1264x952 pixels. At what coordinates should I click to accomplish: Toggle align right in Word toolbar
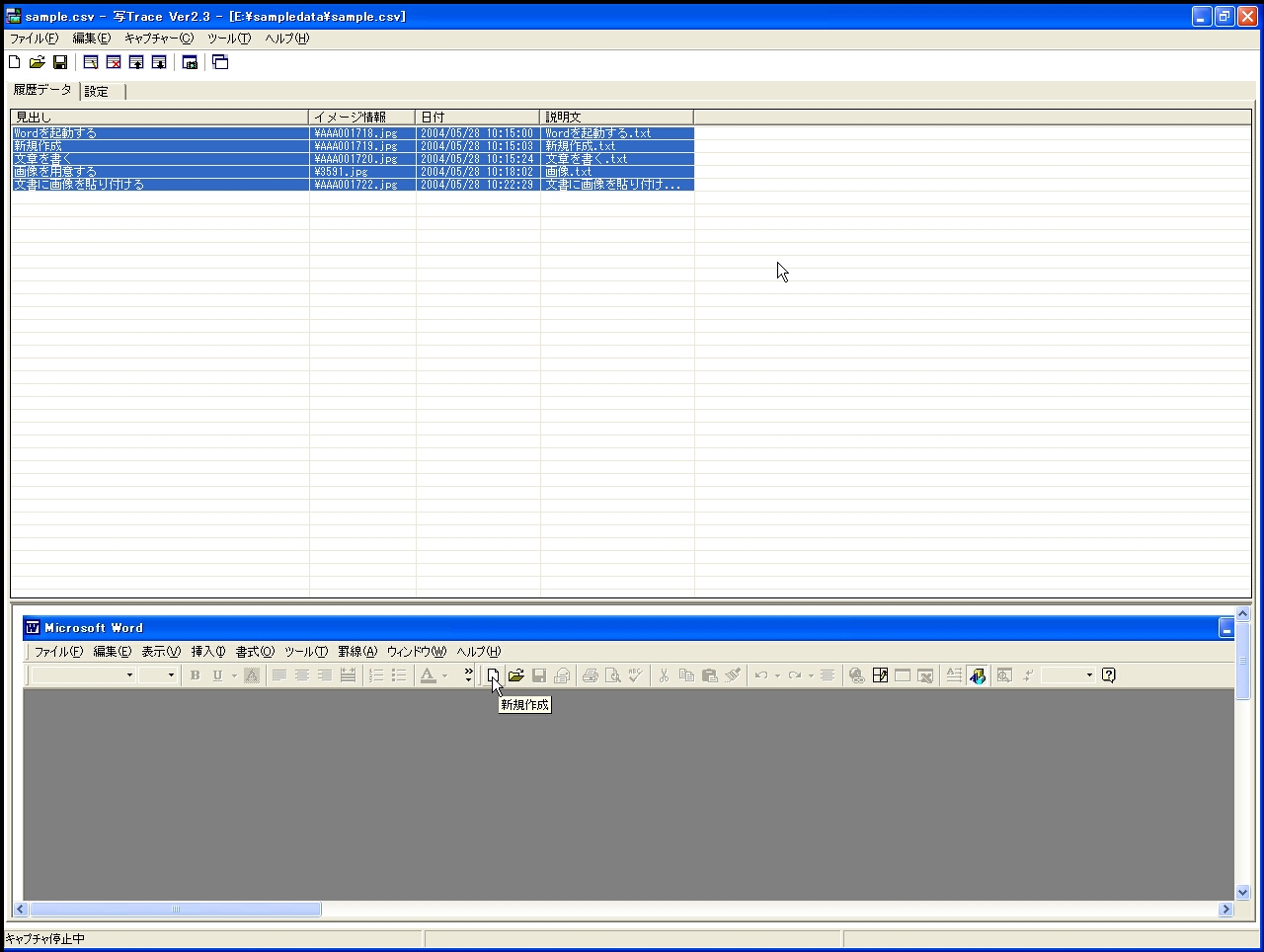tap(325, 675)
